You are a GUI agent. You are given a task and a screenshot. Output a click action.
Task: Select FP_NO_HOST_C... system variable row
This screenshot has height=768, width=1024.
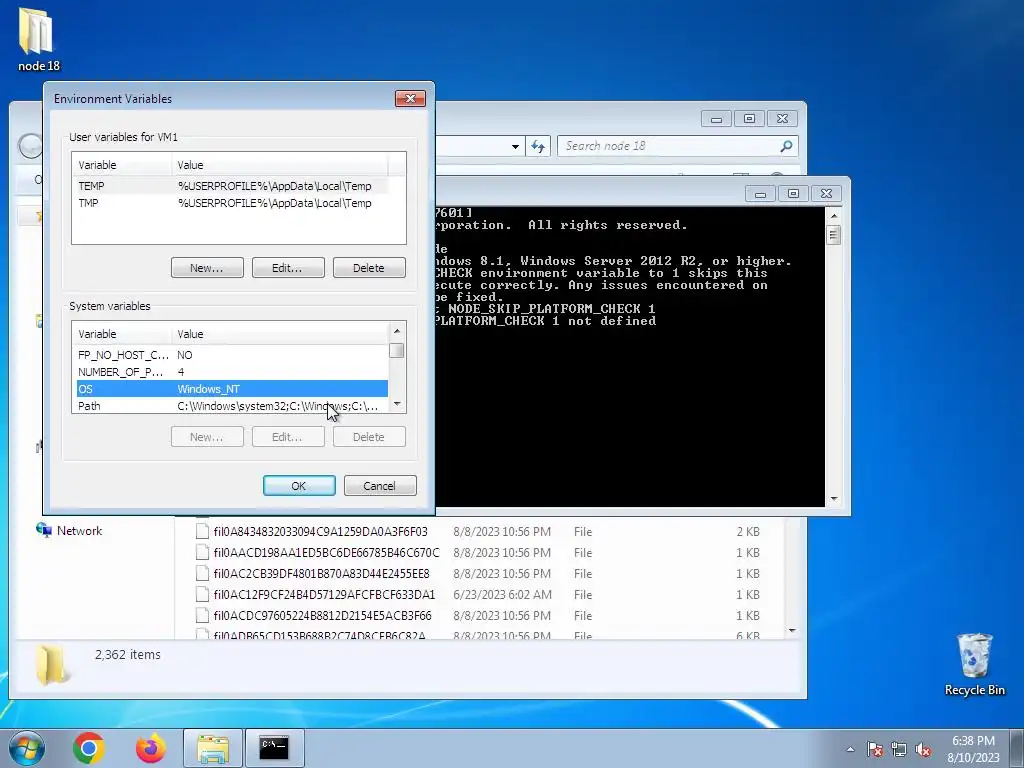click(232, 355)
